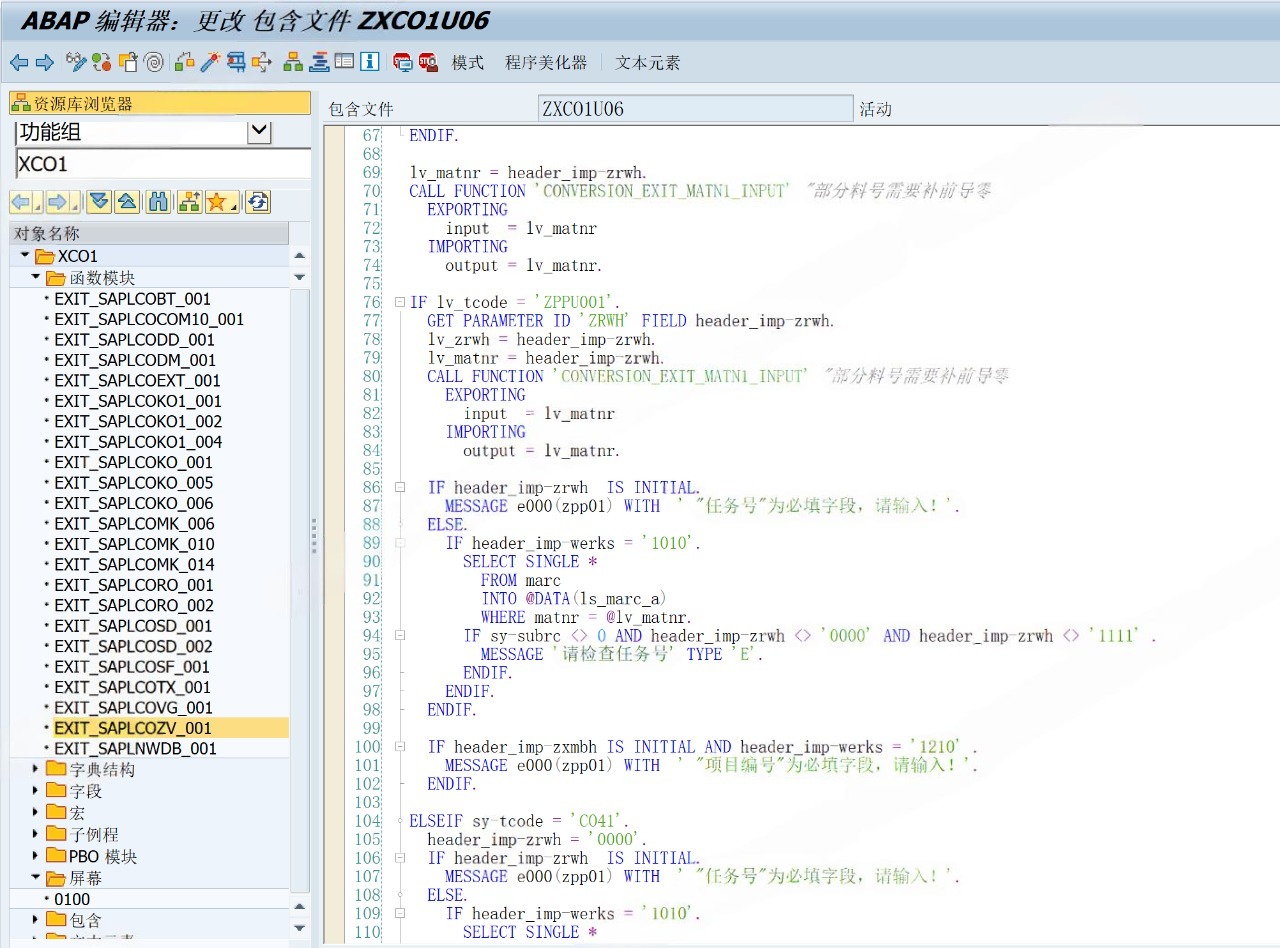
Task: Navigate back in the repository browser toolbar
Action: coord(21,202)
